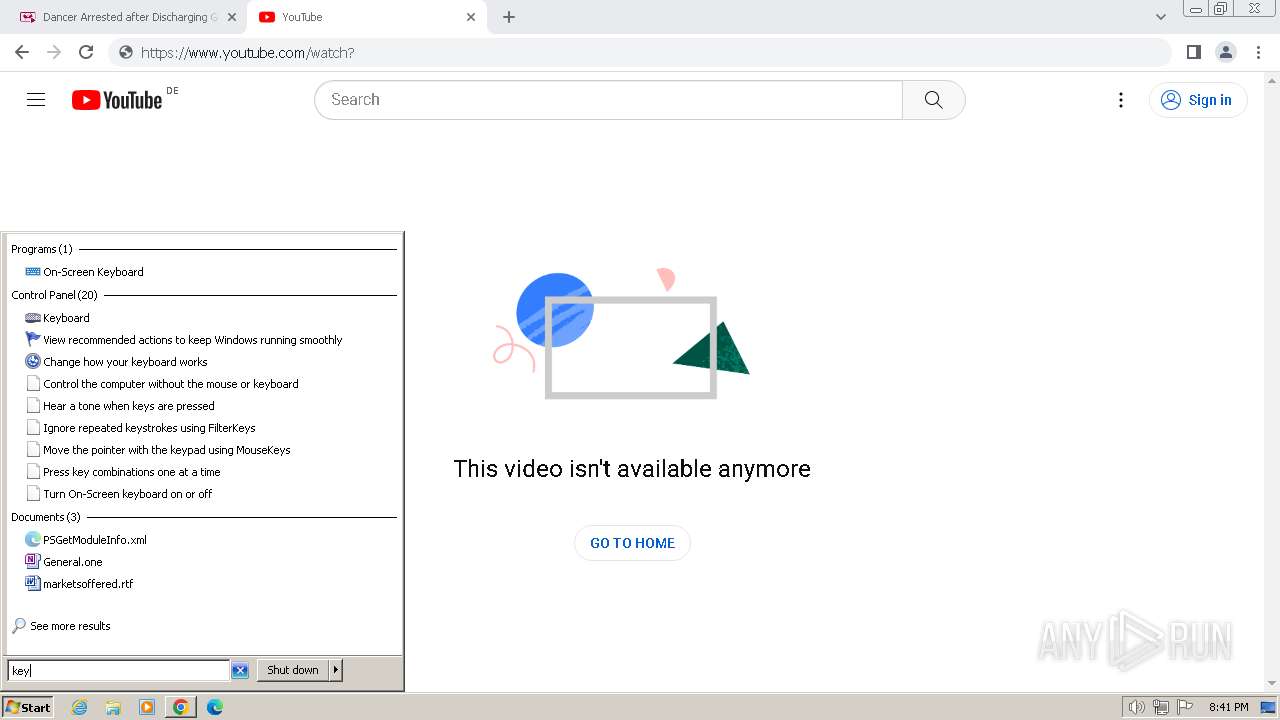Click the YouTube logo

(117, 100)
